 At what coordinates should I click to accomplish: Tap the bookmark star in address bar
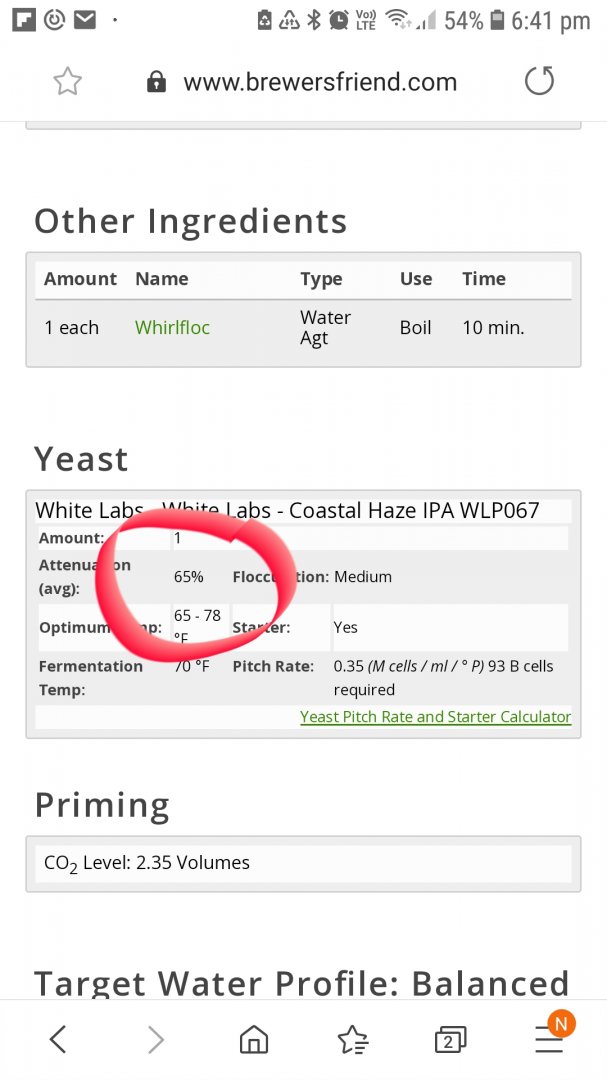pyautogui.click(x=67, y=81)
